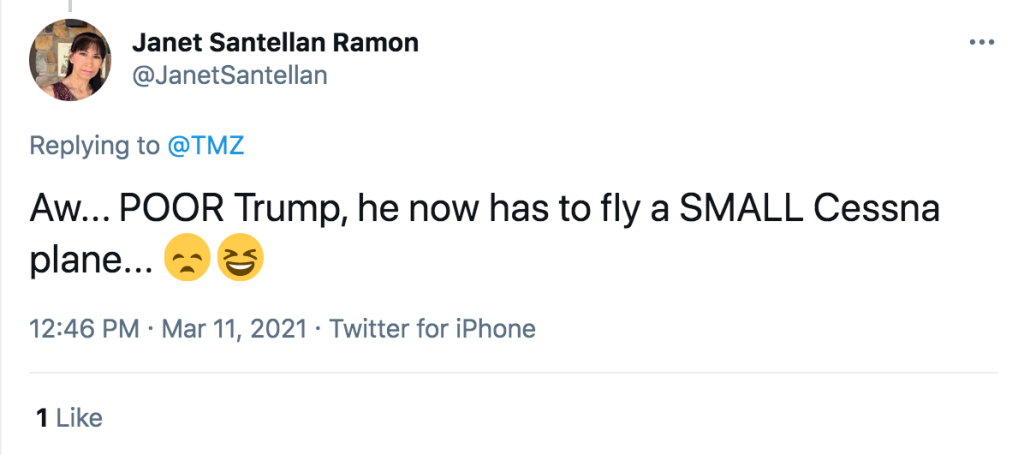The image size is (1024, 455).
Task: Click the "Replying to" label
Action: coord(93,146)
